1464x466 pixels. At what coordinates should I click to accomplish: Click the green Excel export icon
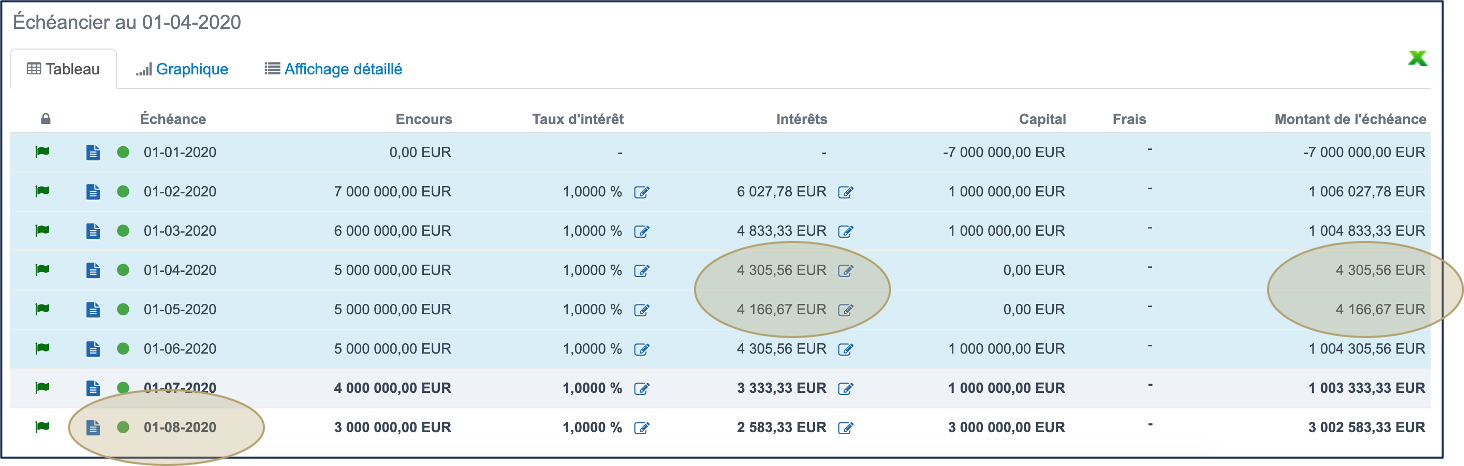(1417, 59)
